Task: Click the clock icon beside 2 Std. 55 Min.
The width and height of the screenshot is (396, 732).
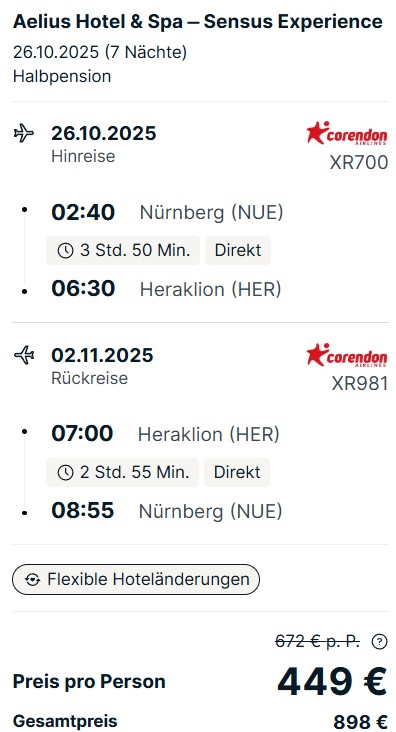Action: coord(65,472)
